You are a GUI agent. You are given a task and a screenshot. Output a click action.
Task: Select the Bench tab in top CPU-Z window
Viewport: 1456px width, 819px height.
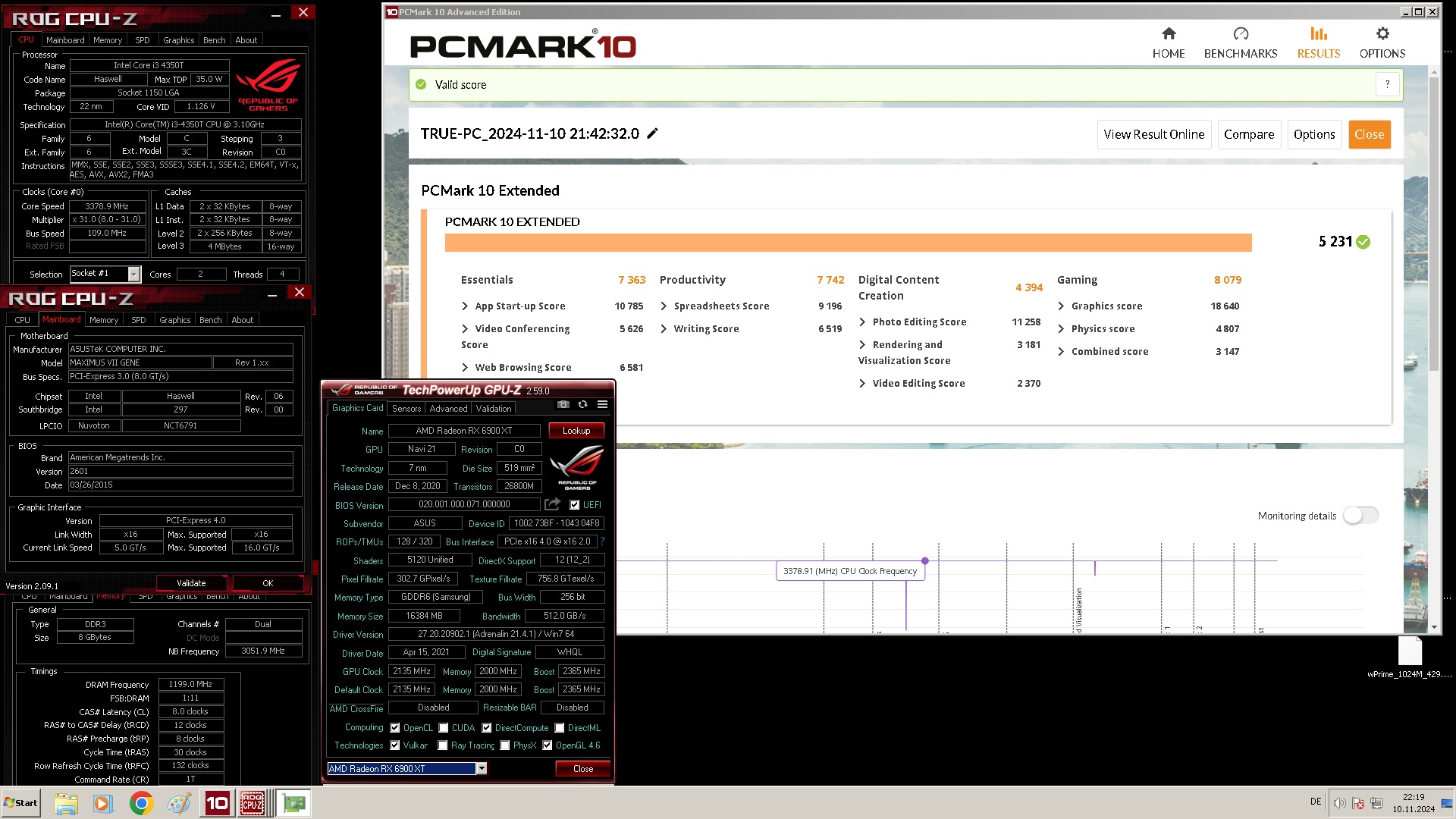pos(214,40)
